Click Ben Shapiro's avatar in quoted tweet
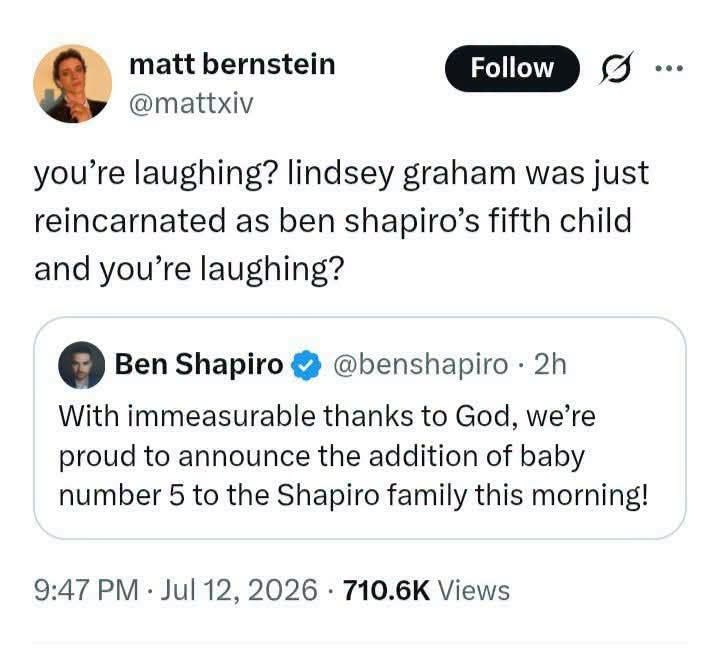720x662 pixels. (82, 365)
